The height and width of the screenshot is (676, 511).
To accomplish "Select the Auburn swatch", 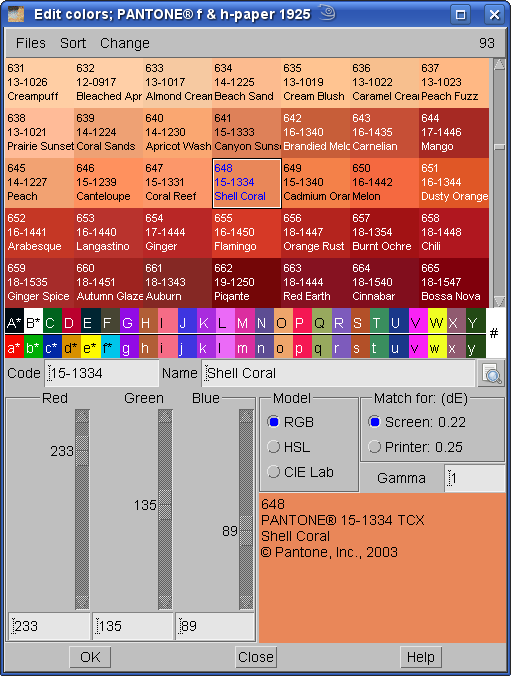I will point(178,283).
